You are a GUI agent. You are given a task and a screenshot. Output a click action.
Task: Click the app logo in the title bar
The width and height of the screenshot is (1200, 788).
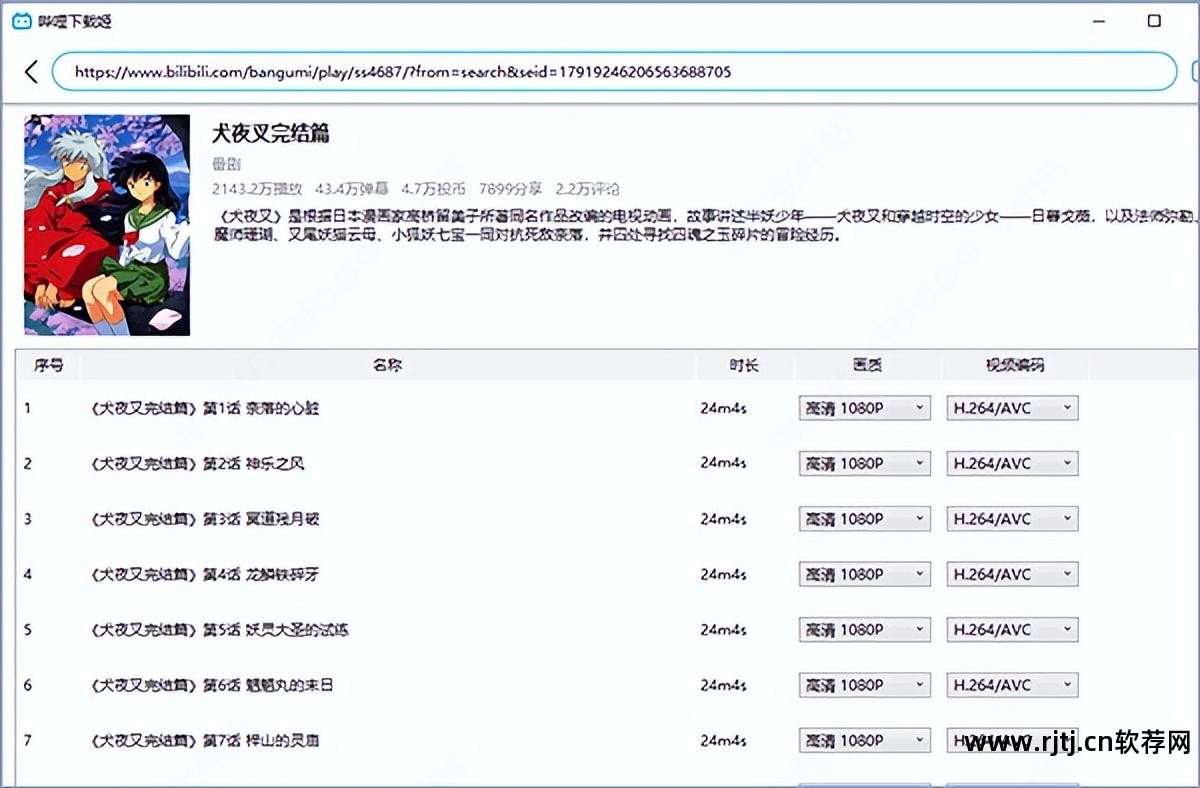[x=21, y=21]
